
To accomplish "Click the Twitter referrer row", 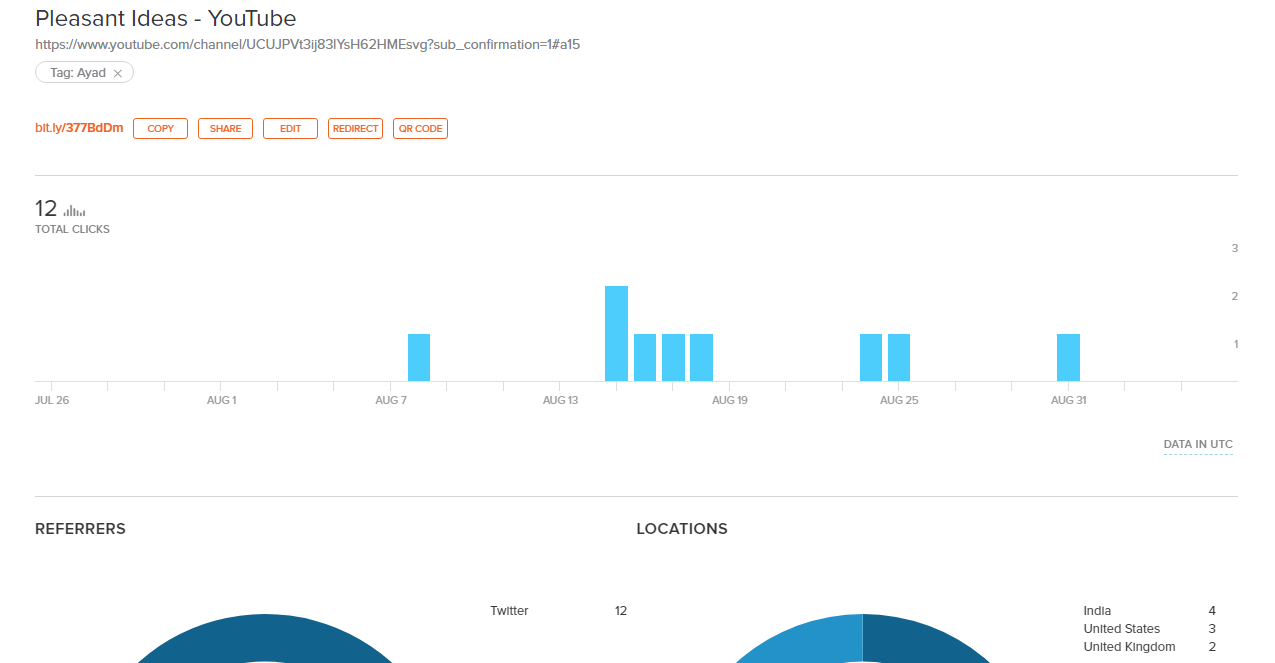I will 558,611.
